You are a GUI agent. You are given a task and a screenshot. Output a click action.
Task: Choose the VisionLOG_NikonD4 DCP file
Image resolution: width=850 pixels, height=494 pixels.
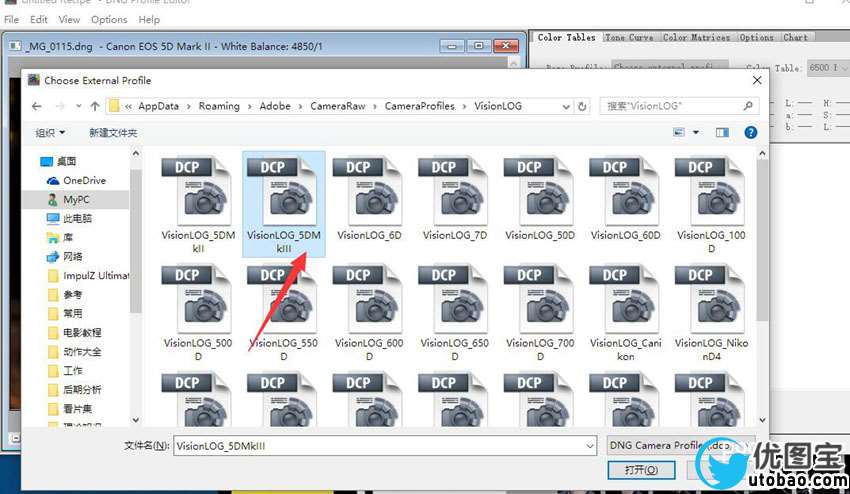(x=711, y=313)
